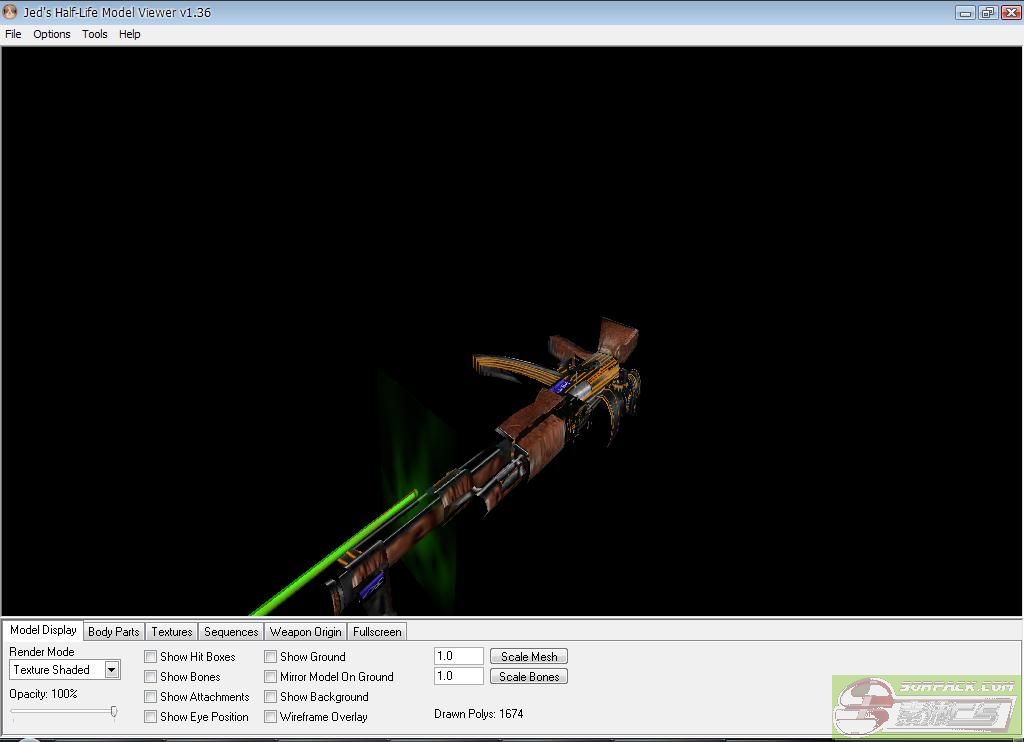Toggle Show Bones checkbox
Viewport: 1024px width, 742px height.
(x=151, y=677)
